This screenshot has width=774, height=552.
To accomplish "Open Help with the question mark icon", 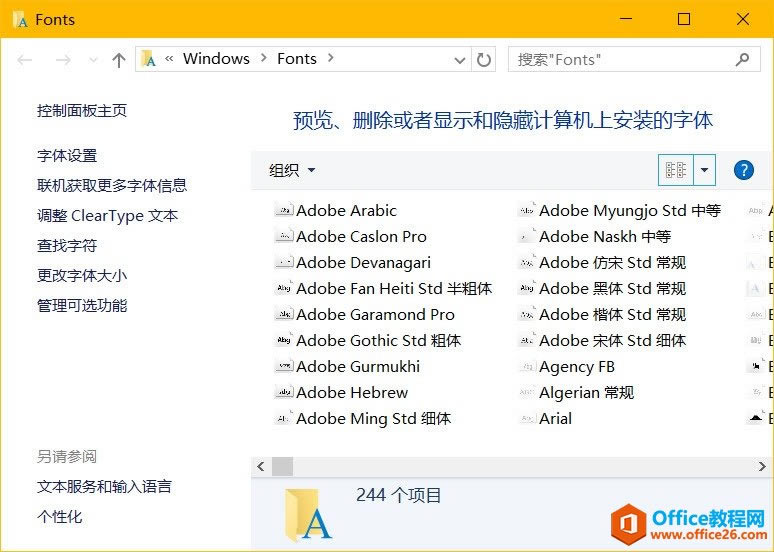I will click(x=743, y=170).
